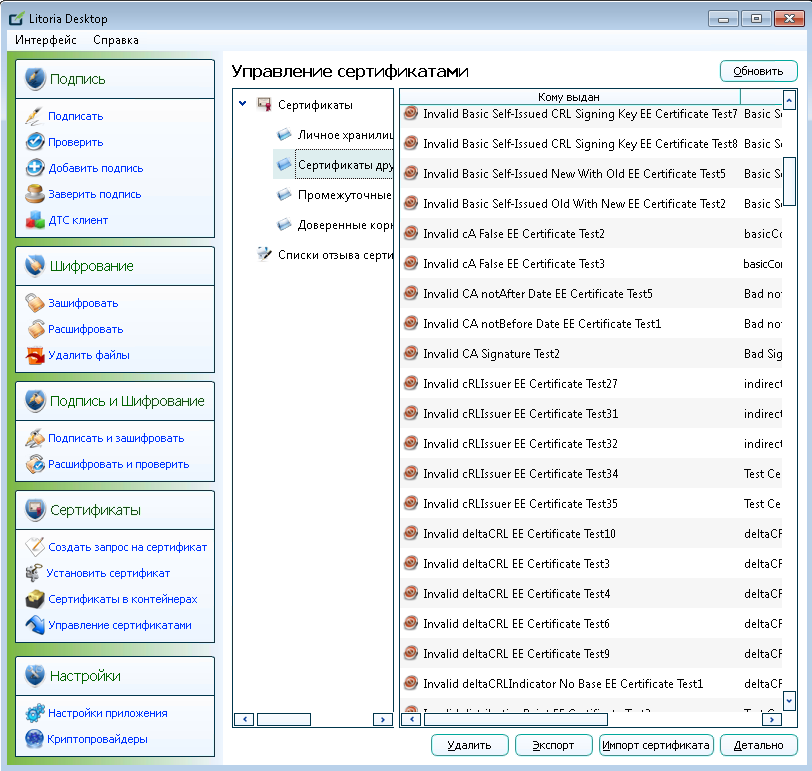Open the Интерфейс menu
812x771 pixels.
pos(46,40)
